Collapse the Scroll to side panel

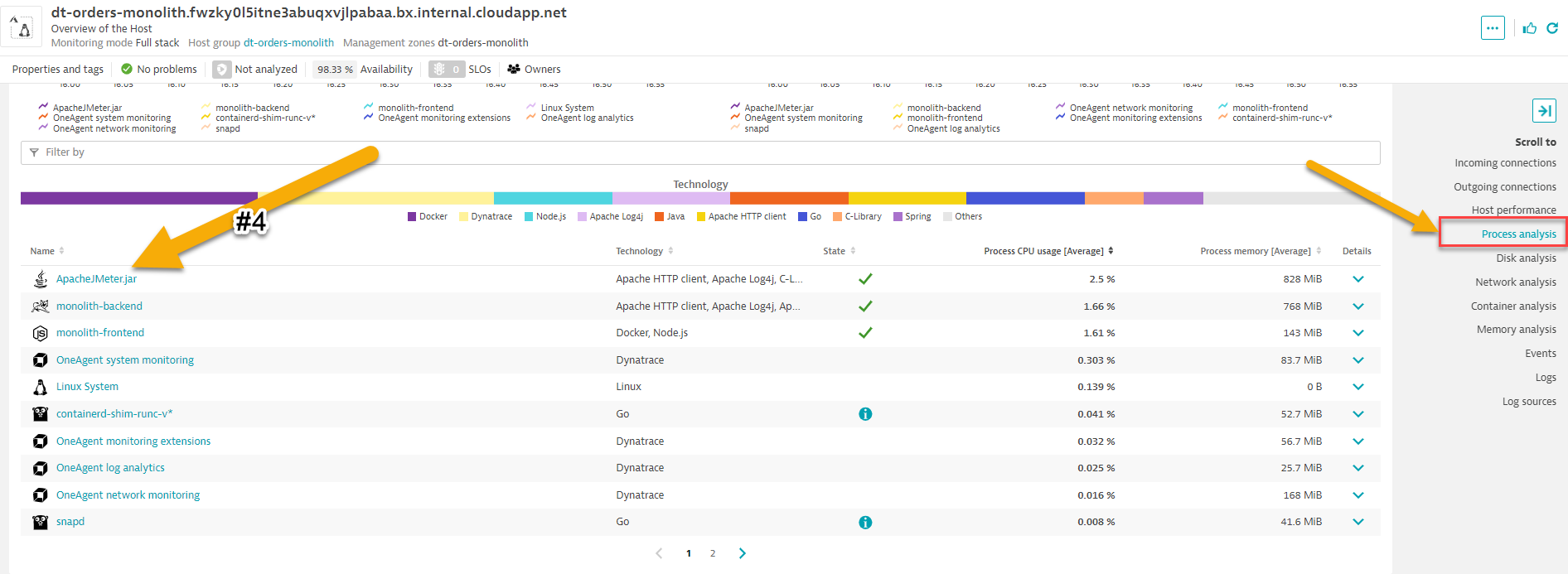tap(1544, 111)
